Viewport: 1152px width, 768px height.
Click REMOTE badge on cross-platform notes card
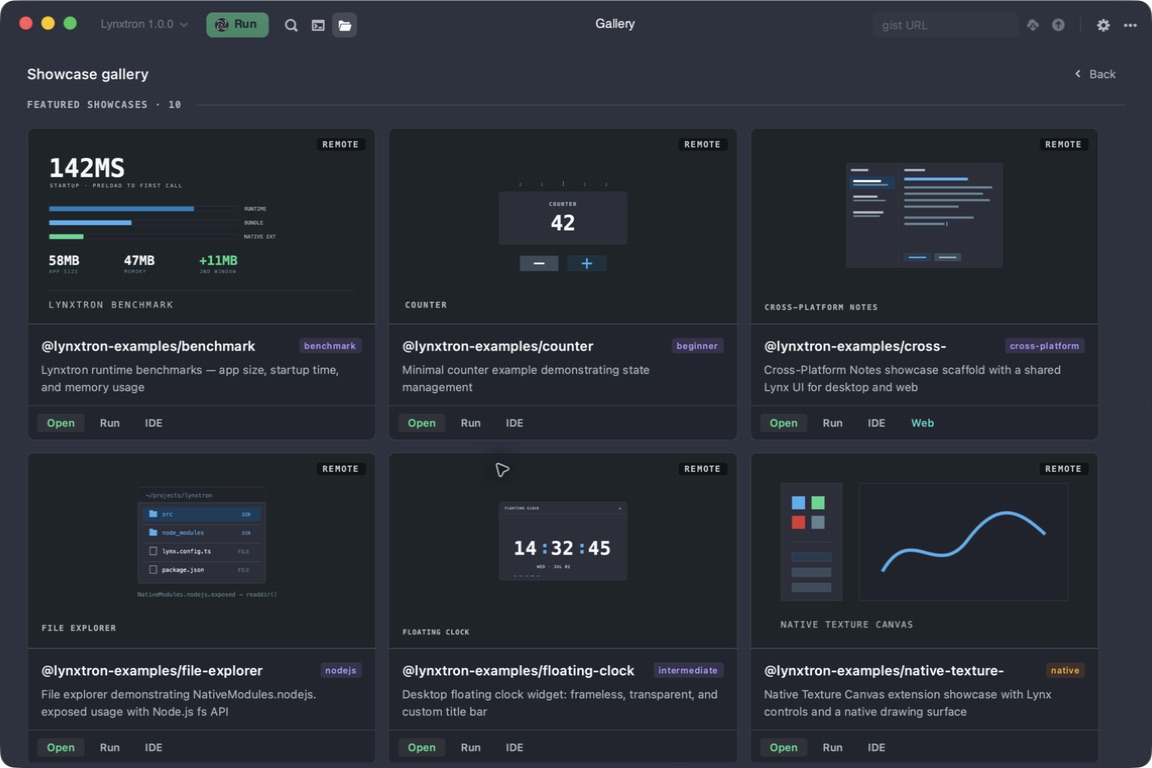tap(1063, 145)
